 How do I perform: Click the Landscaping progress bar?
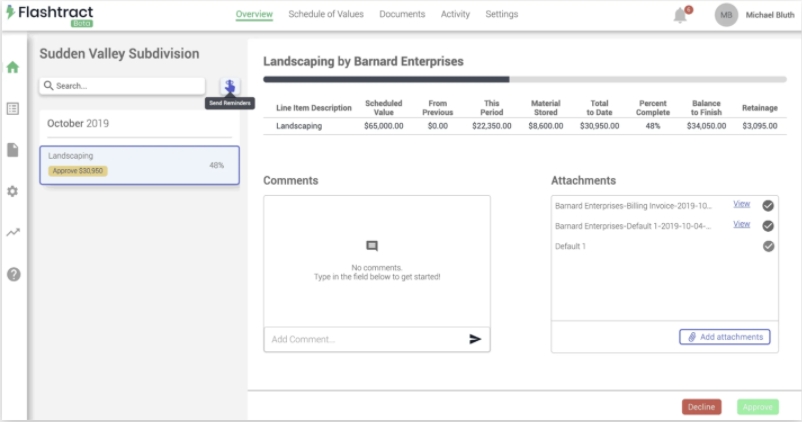pos(524,79)
